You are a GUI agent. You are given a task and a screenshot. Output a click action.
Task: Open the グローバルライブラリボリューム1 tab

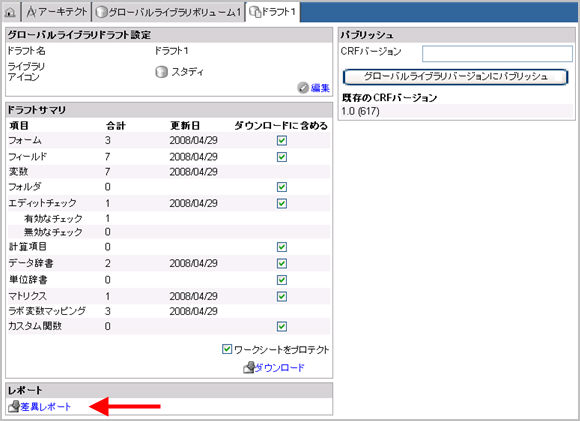[168, 12]
